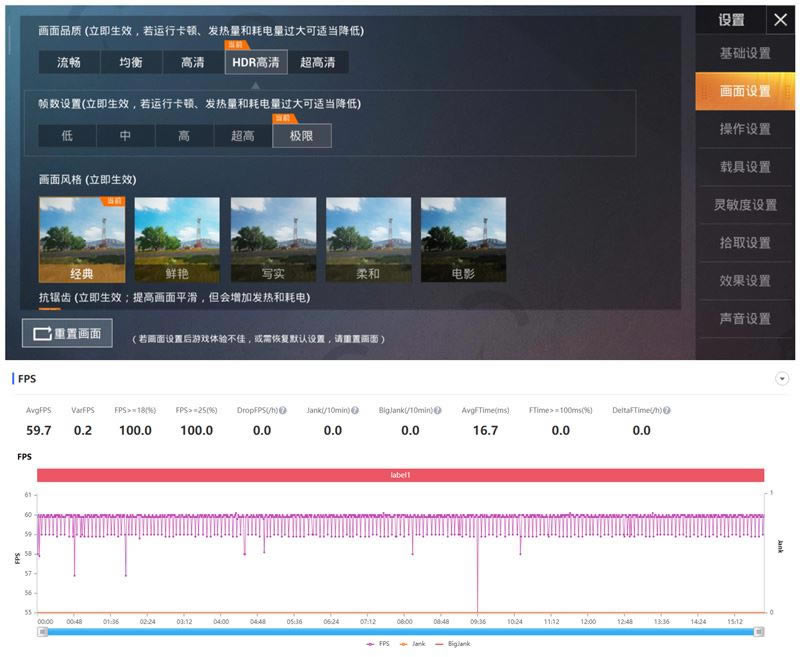800x657 pixels.
Task: Switch to 基础设置 tab
Action: pos(745,53)
